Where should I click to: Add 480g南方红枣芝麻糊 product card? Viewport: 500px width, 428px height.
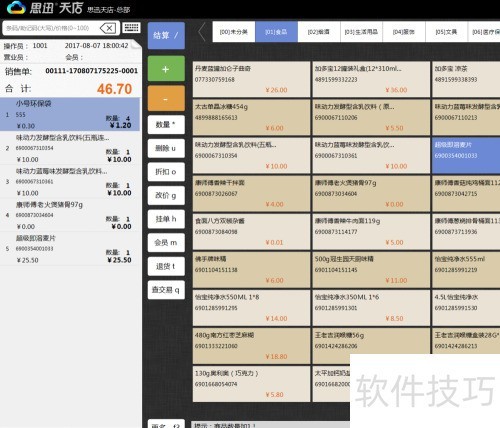pyautogui.click(x=251, y=346)
